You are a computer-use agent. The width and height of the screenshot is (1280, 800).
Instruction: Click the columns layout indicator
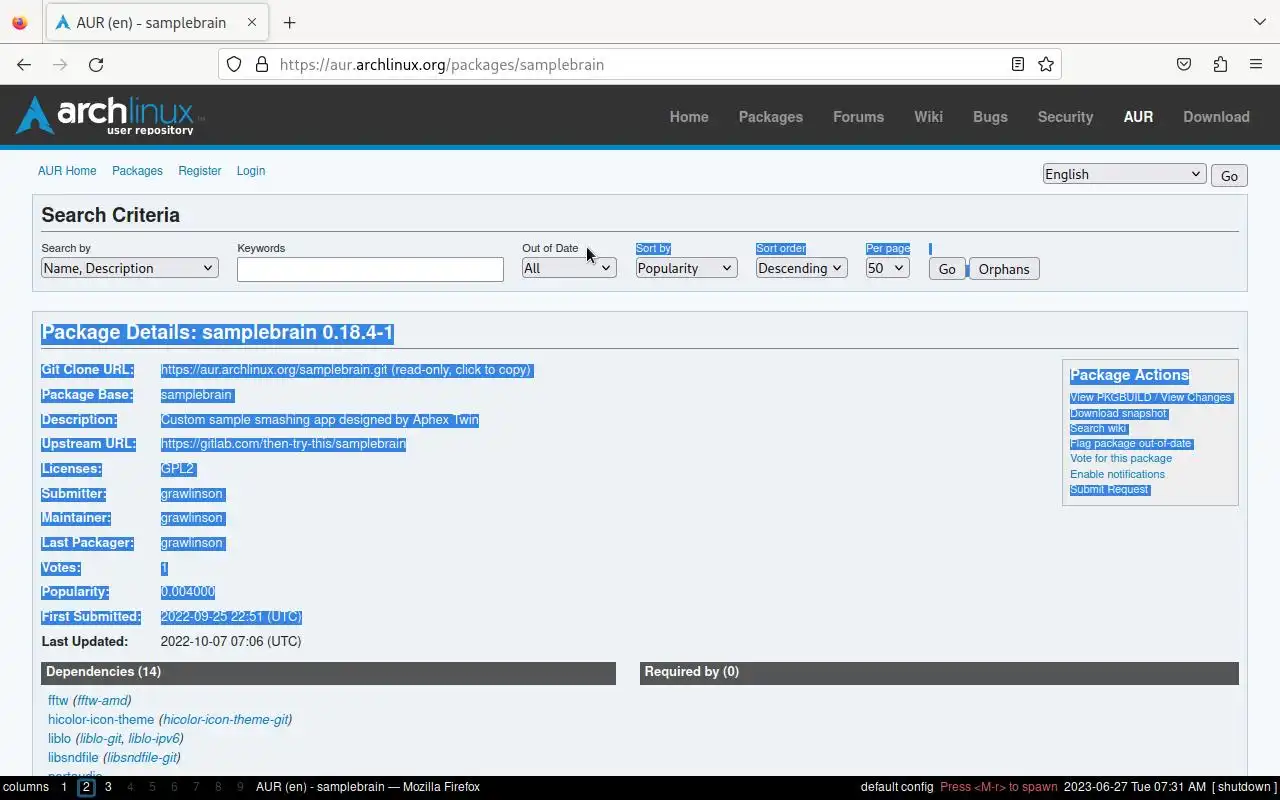pos(26,787)
